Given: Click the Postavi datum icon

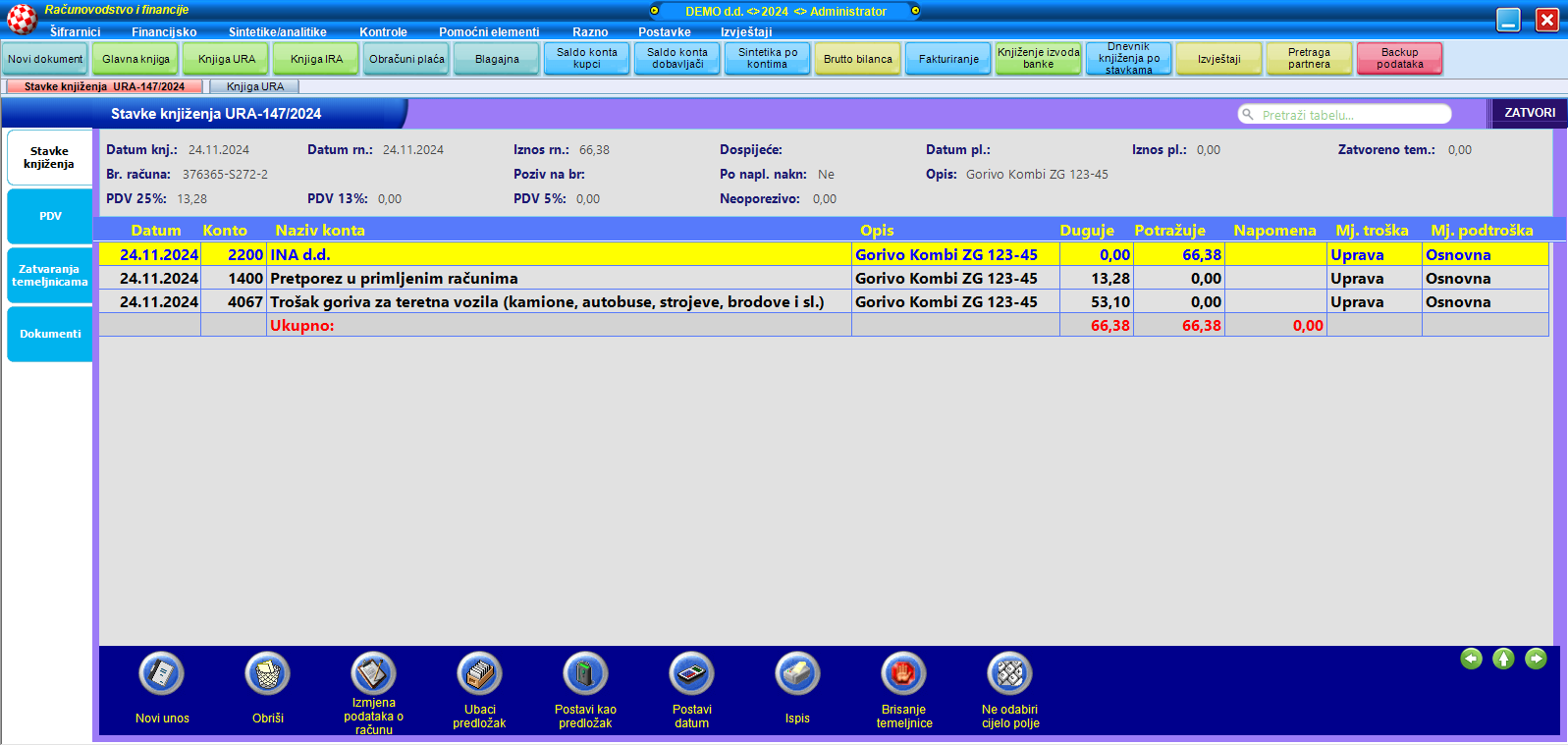Looking at the screenshot, I should 691,674.
